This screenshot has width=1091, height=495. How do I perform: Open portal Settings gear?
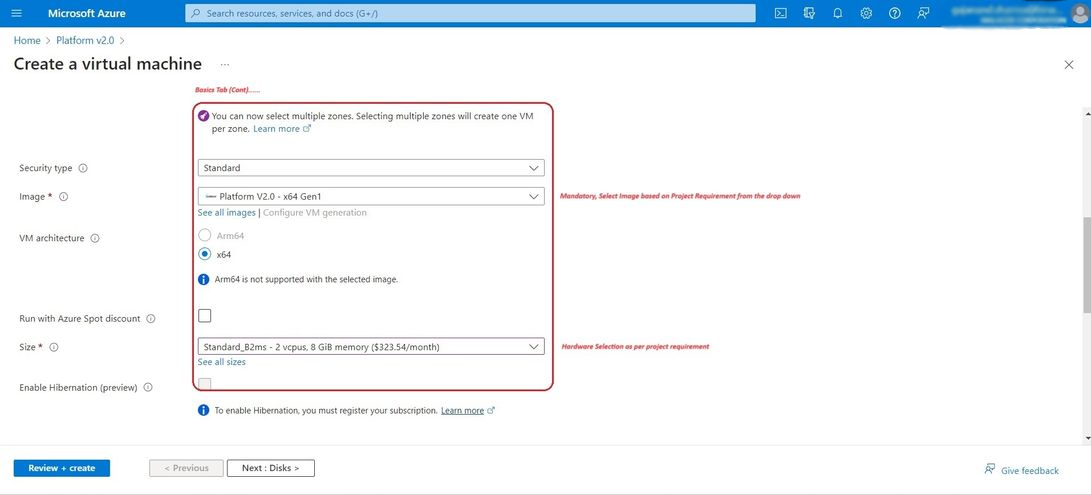click(866, 13)
